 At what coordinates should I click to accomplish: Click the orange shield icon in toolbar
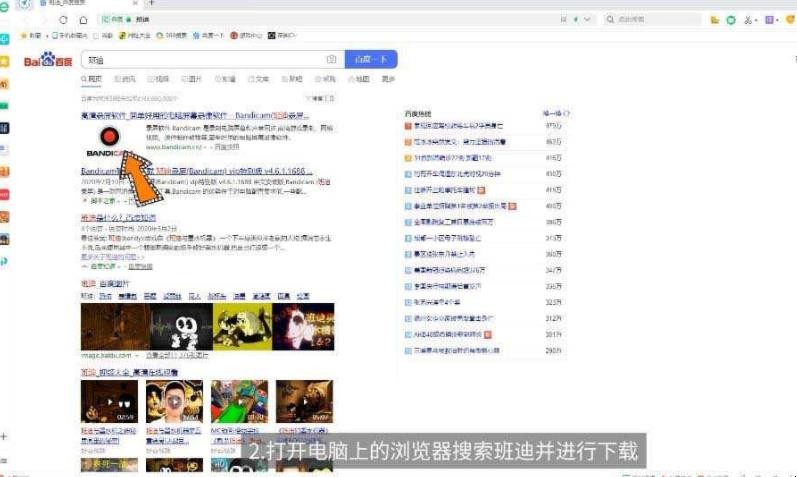[x=790, y=20]
